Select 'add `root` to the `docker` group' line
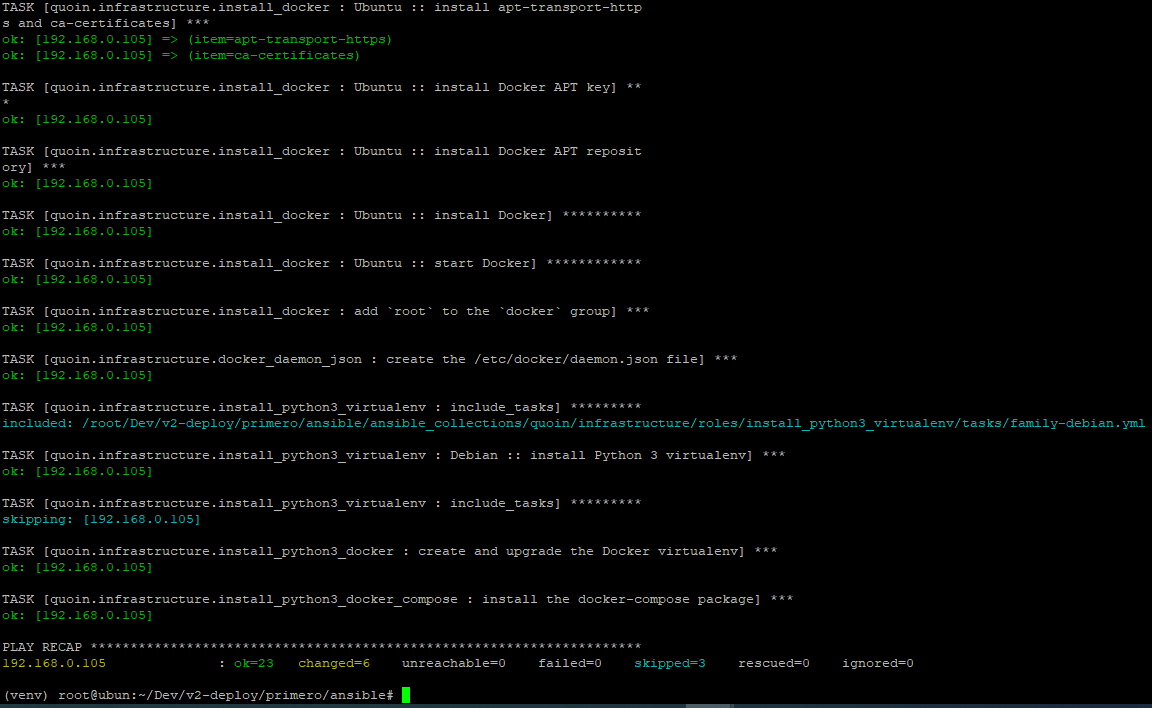1152x708 pixels. click(325, 311)
